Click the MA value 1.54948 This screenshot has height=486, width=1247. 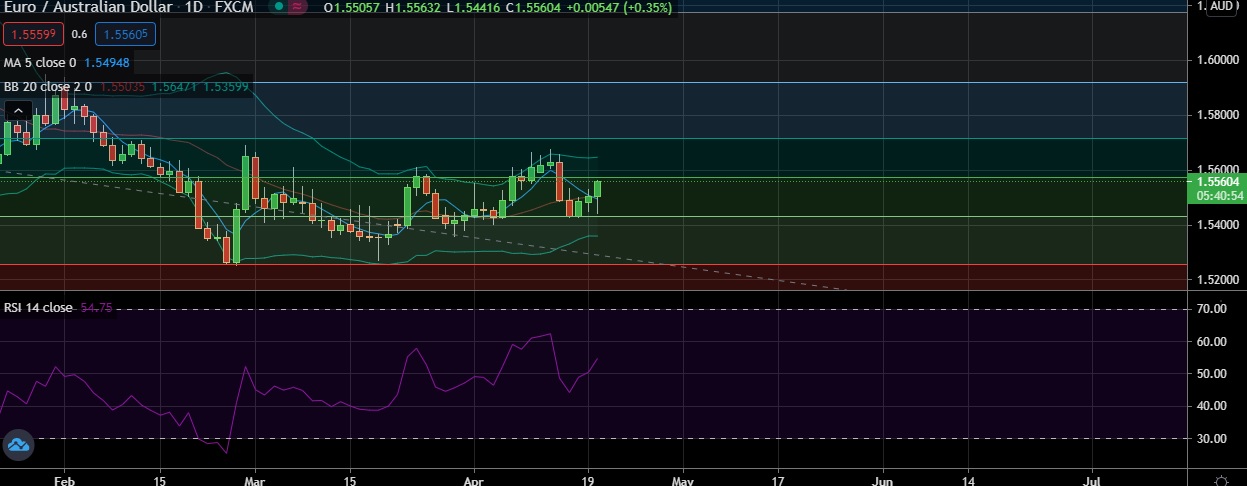(106, 62)
